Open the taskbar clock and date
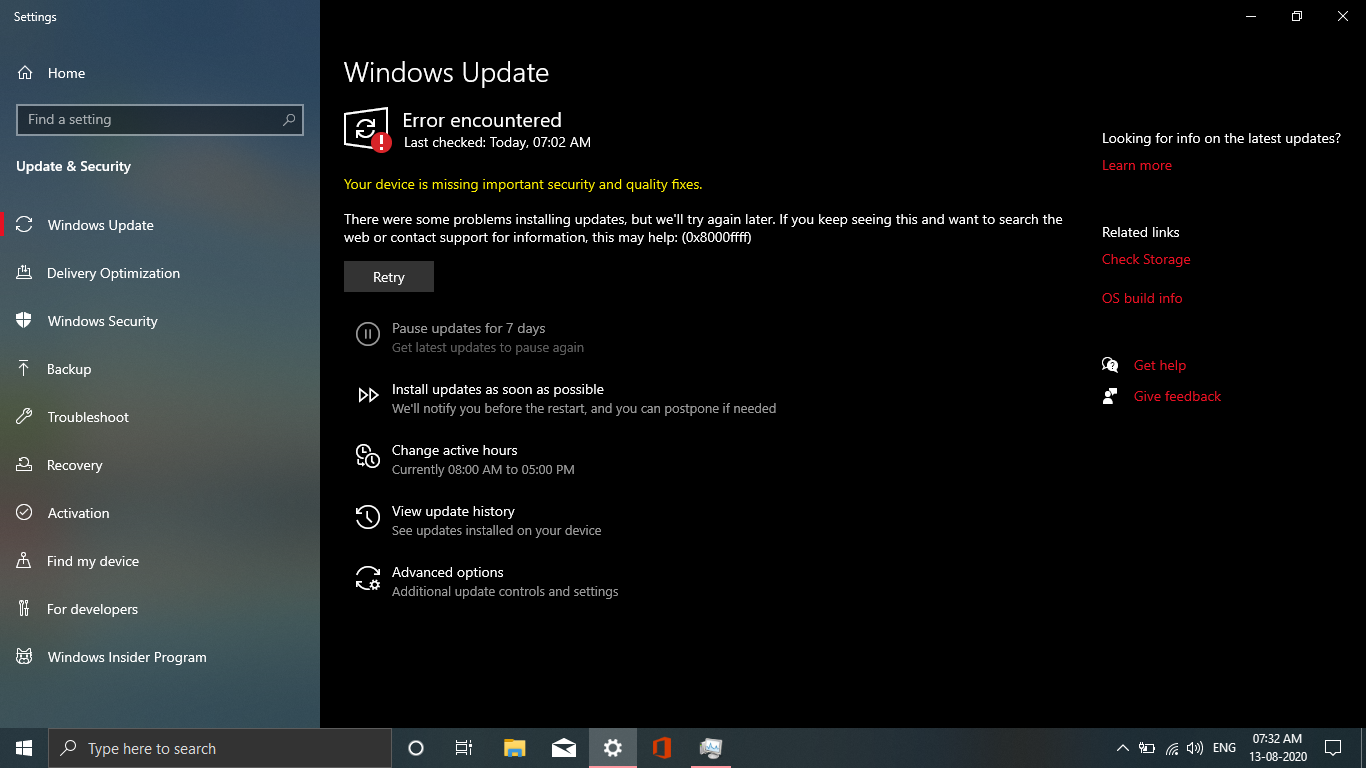Image resolution: width=1366 pixels, height=768 pixels. (x=1277, y=748)
